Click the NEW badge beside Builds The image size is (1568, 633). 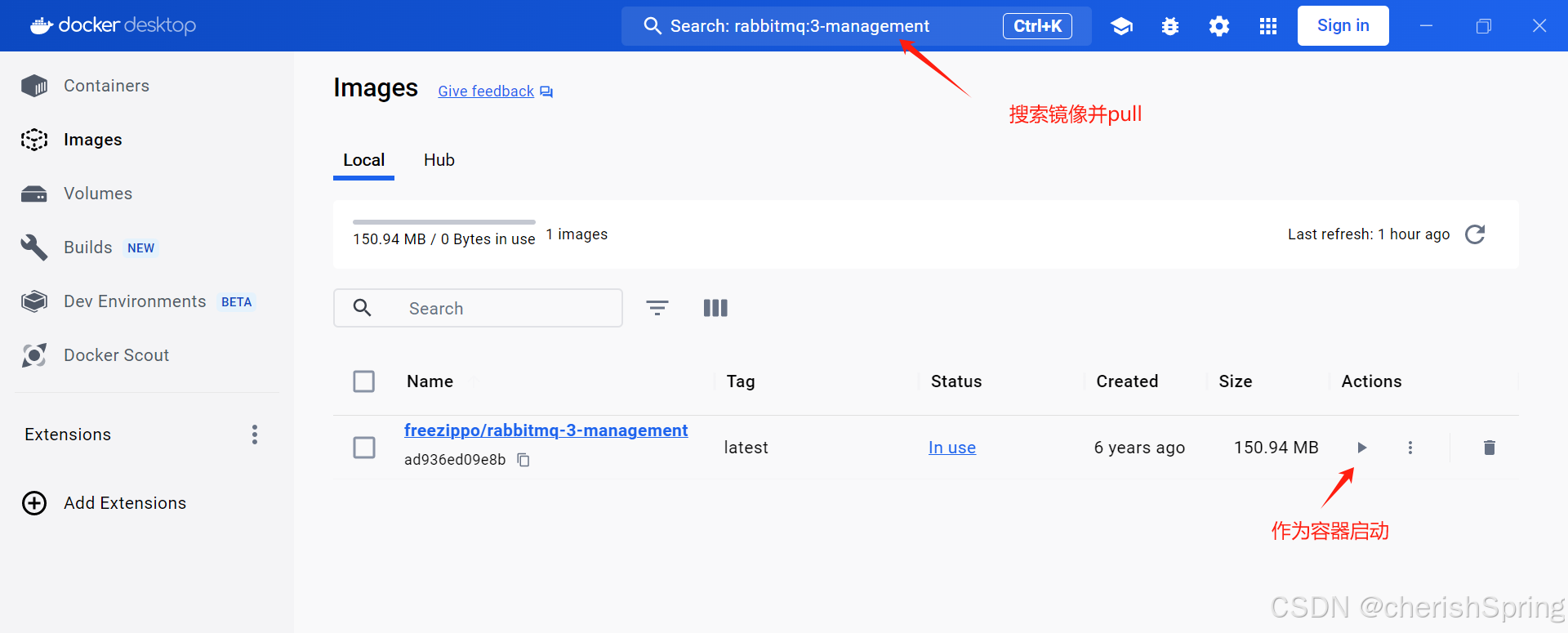[140, 248]
